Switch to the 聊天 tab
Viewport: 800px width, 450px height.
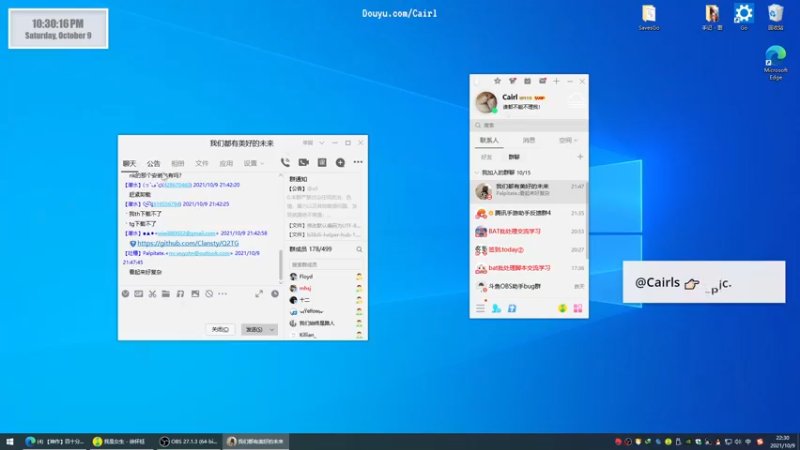(x=130, y=163)
